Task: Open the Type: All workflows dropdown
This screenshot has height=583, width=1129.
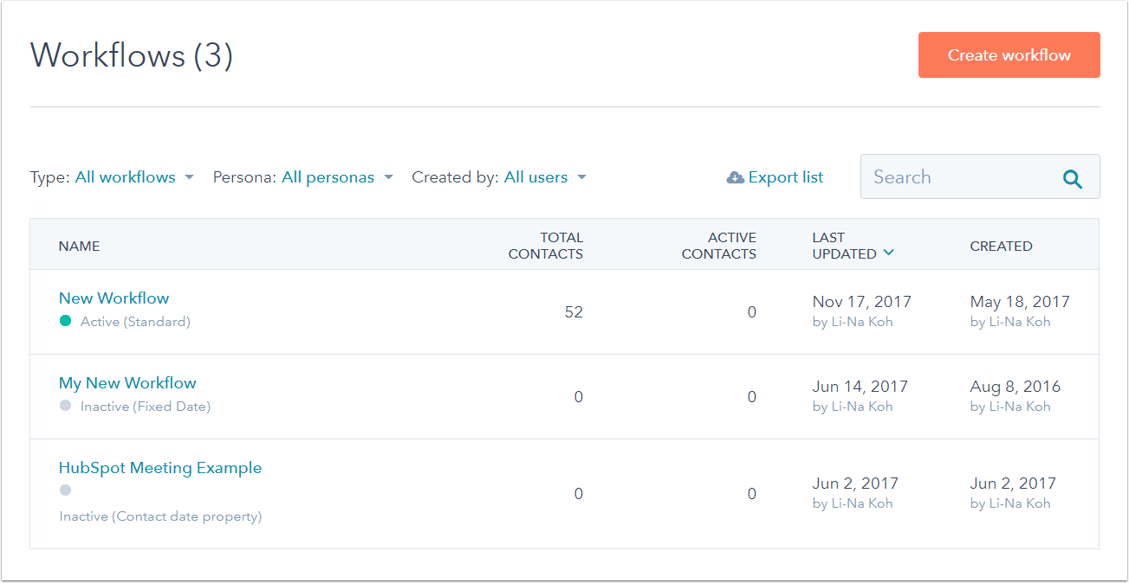Action: coord(134,178)
